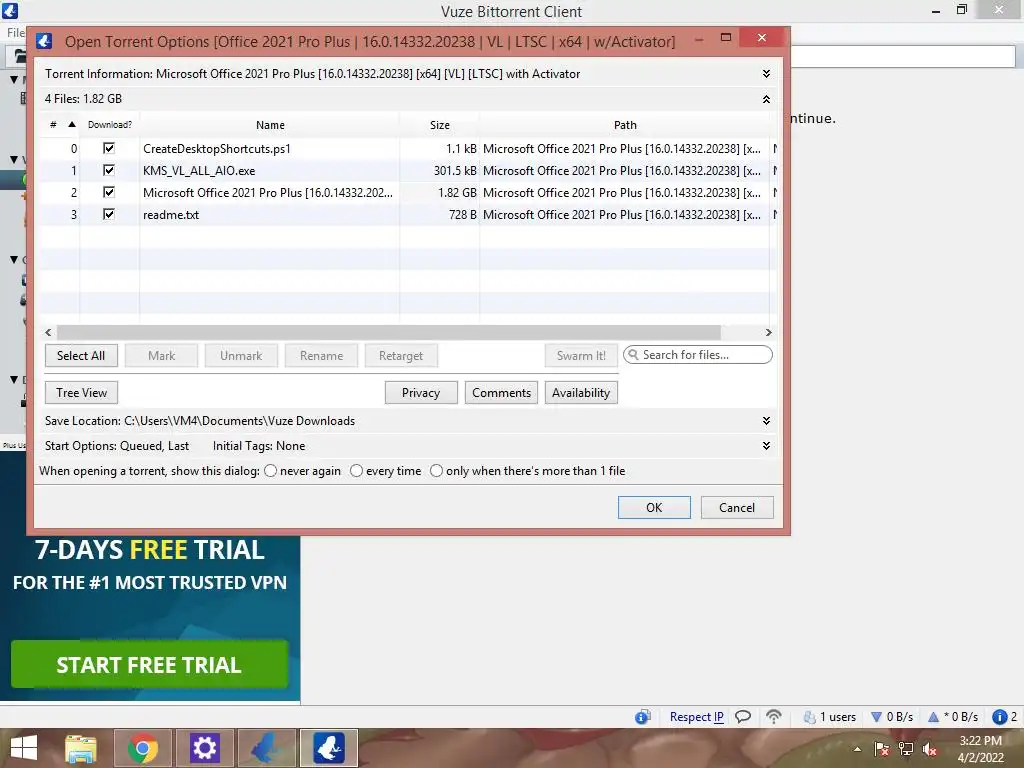Image resolution: width=1024 pixels, height=768 pixels.
Task: Sort by the Download? column header
Action: point(110,125)
